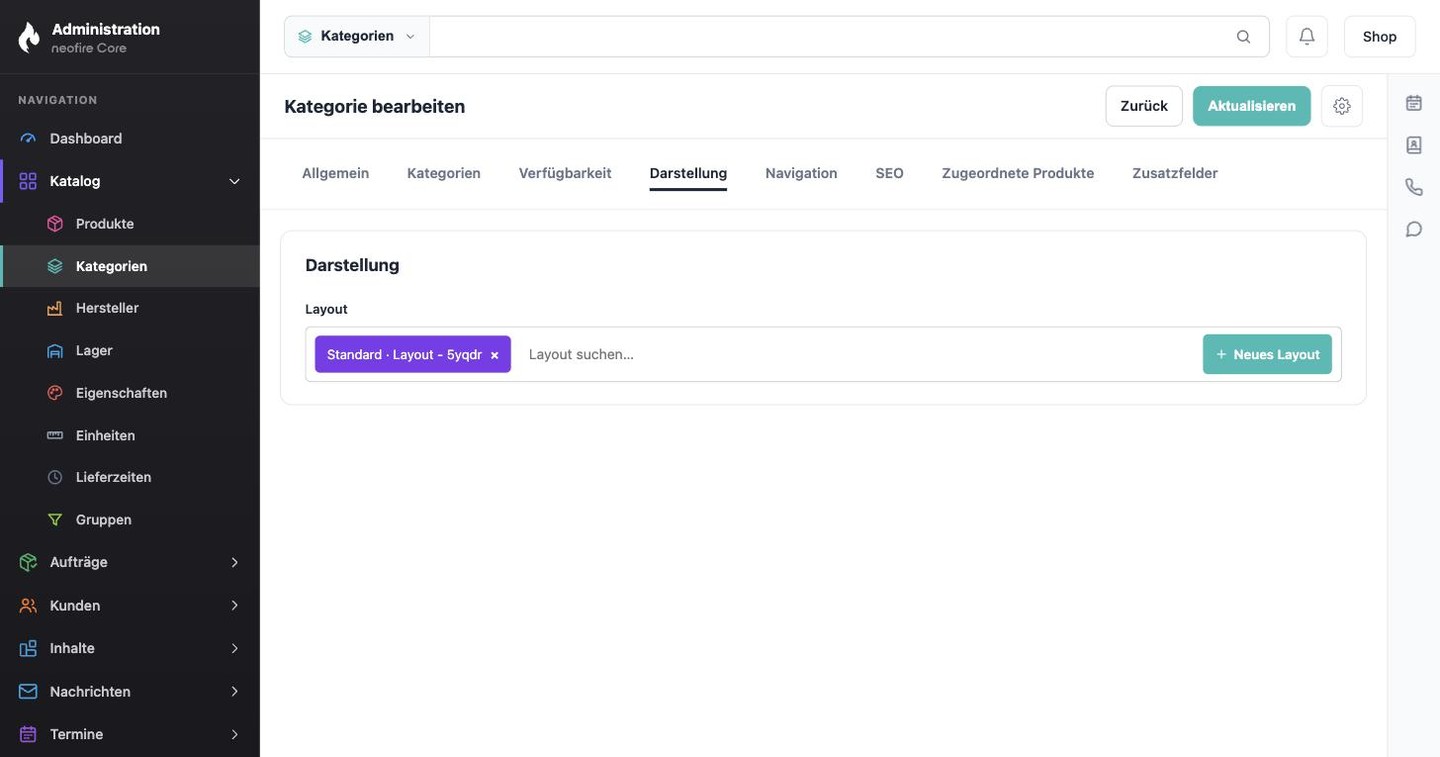Open the Navigation tab
Viewport: 1440px width, 757px height.
[801, 173]
